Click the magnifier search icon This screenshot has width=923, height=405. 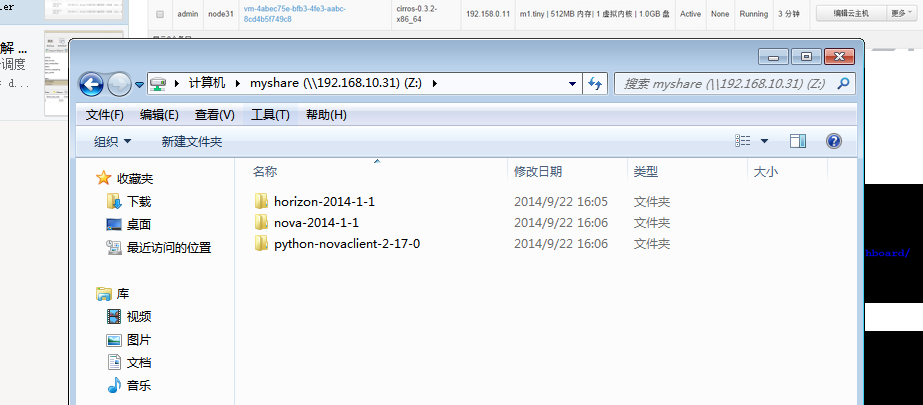click(844, 83)
